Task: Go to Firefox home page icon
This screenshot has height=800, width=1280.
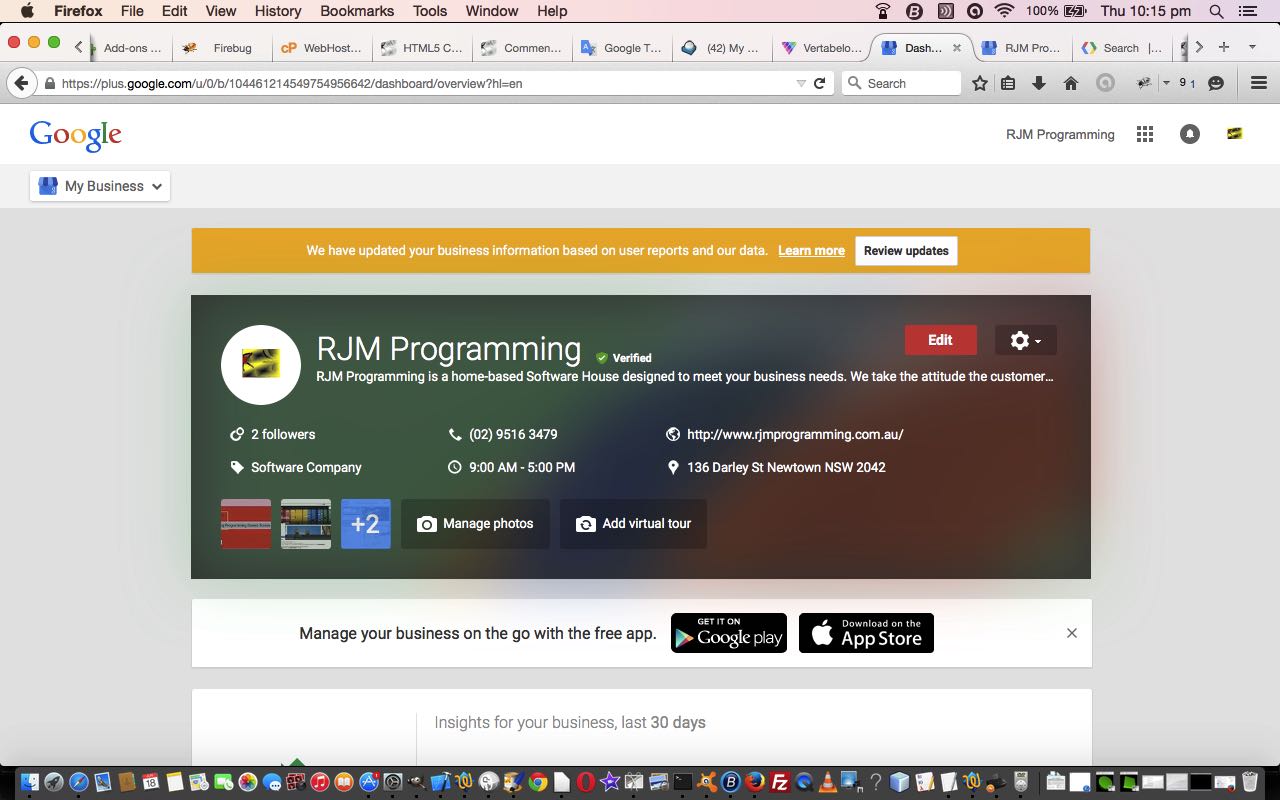Action: 1071,84
